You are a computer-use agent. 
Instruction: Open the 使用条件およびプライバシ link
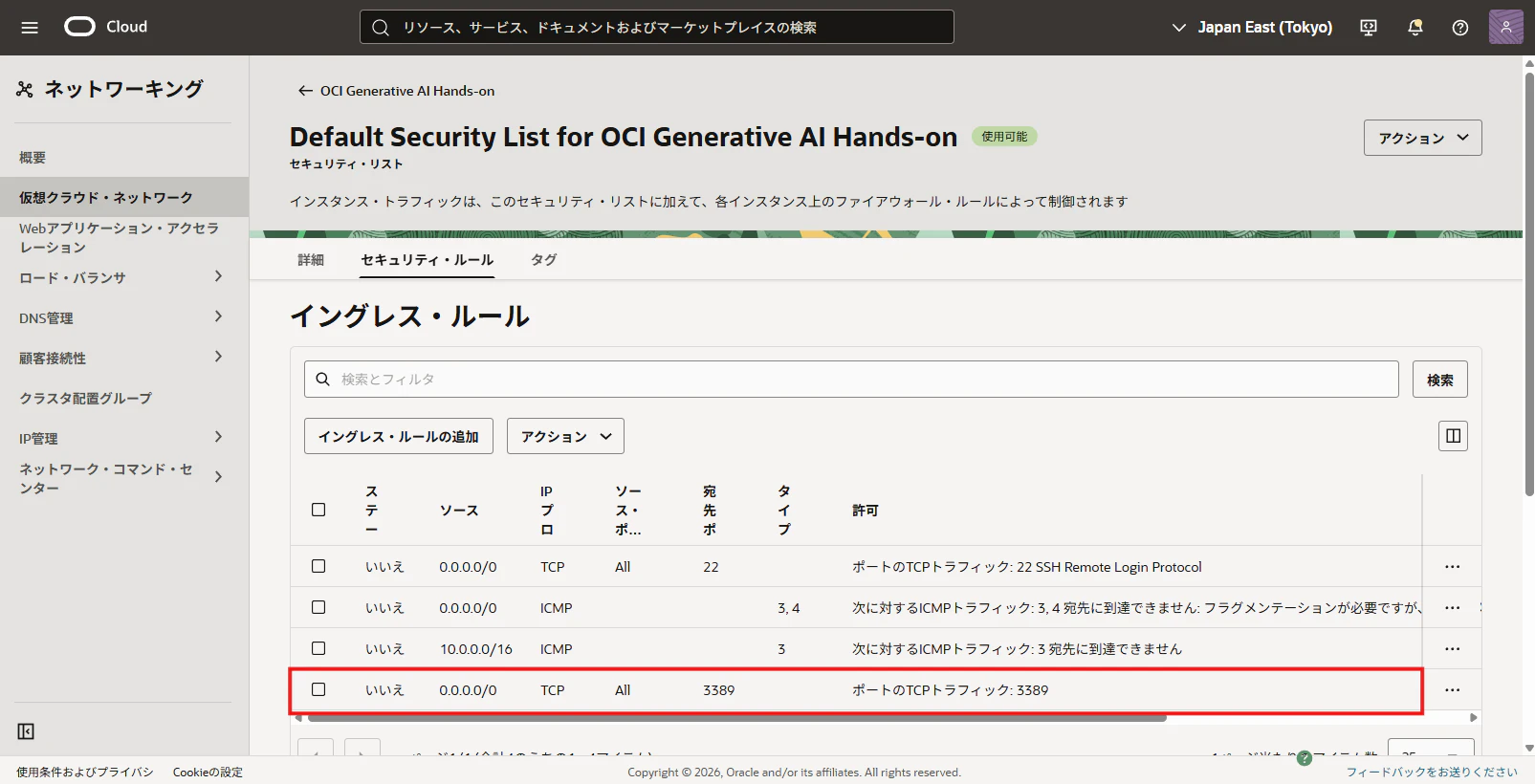pyautogui.click(x=85, y=773)
